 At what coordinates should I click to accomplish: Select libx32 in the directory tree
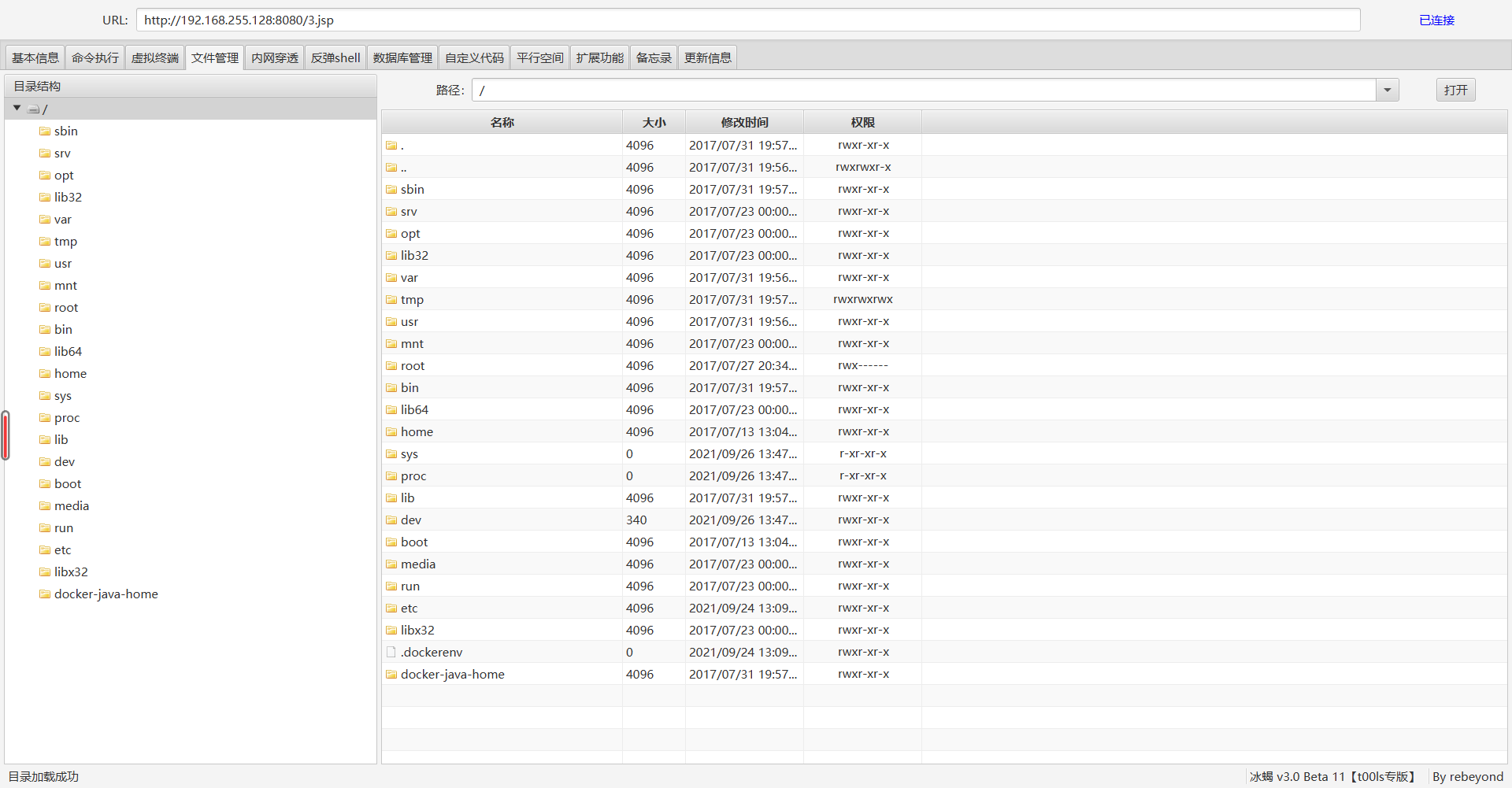(x=71, y=572)
